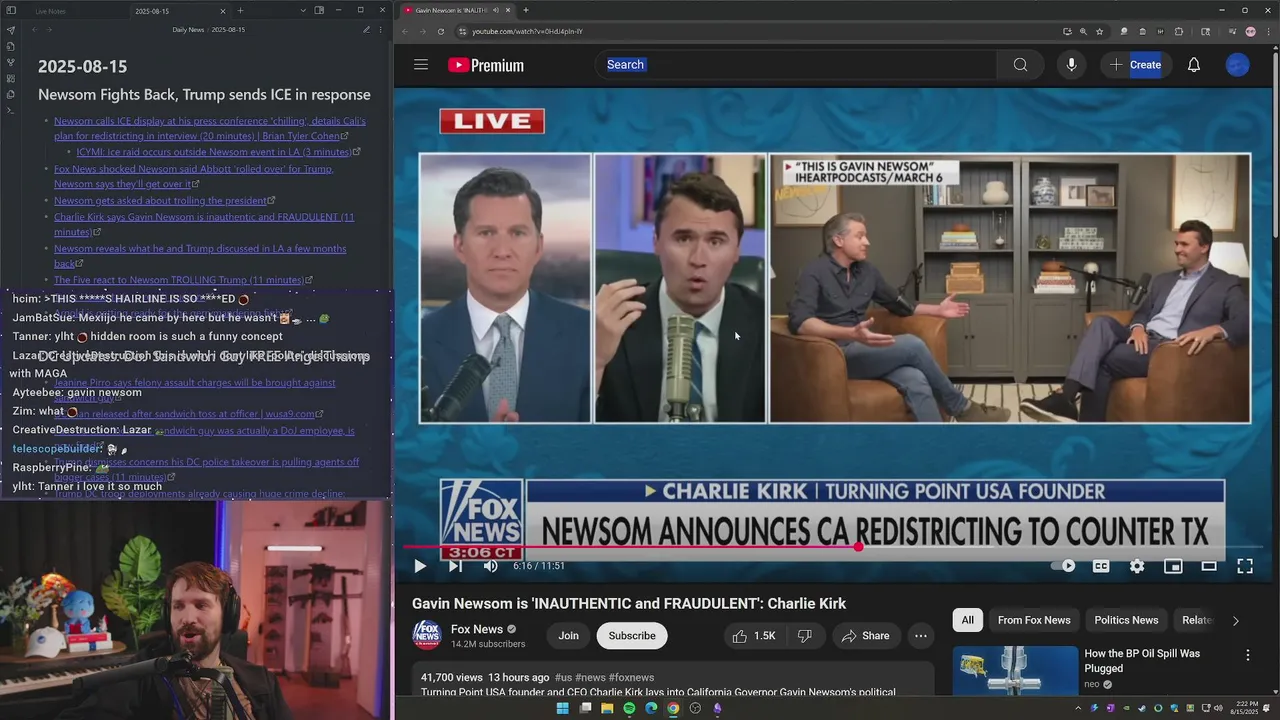Open the Fox News channel name link
This screenshot has height=720, width=1280.
point(477,629)
